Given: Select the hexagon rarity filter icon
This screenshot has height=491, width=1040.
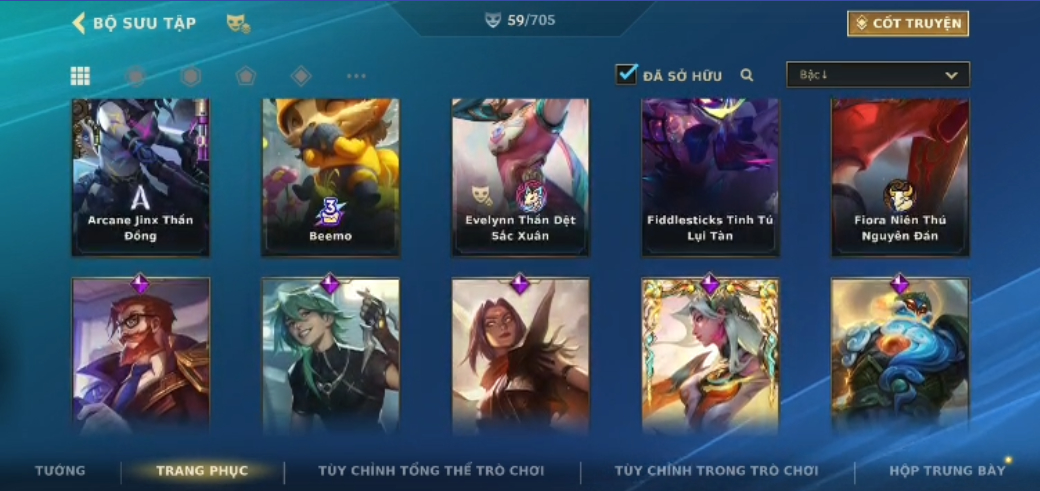Looking at the screenshot, I should pos(191,76).
